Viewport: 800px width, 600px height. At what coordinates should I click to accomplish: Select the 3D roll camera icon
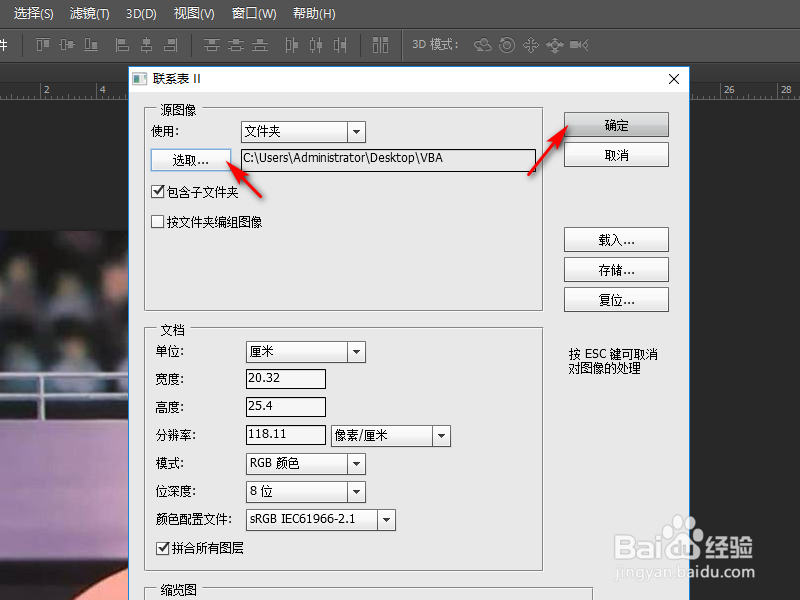click(x=507, y=45)
